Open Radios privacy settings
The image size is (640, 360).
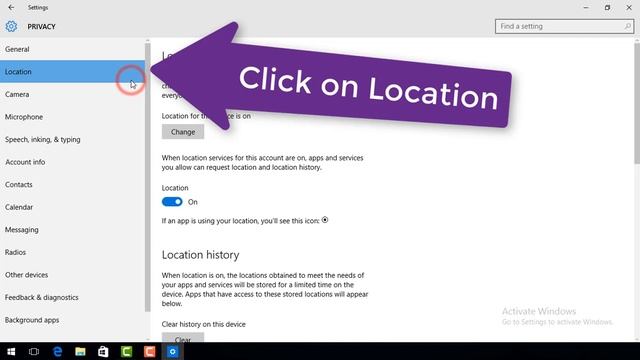[x=72, y=252]
